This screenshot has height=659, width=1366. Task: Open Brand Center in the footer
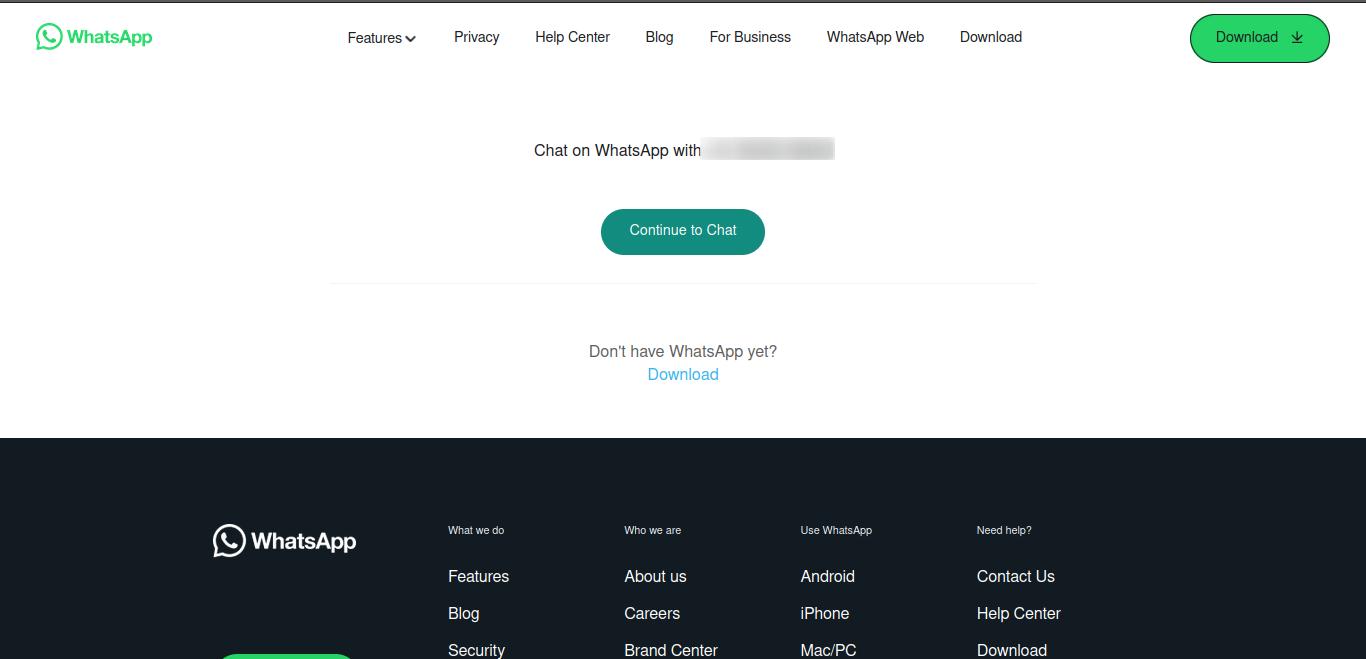pos(671,650)
